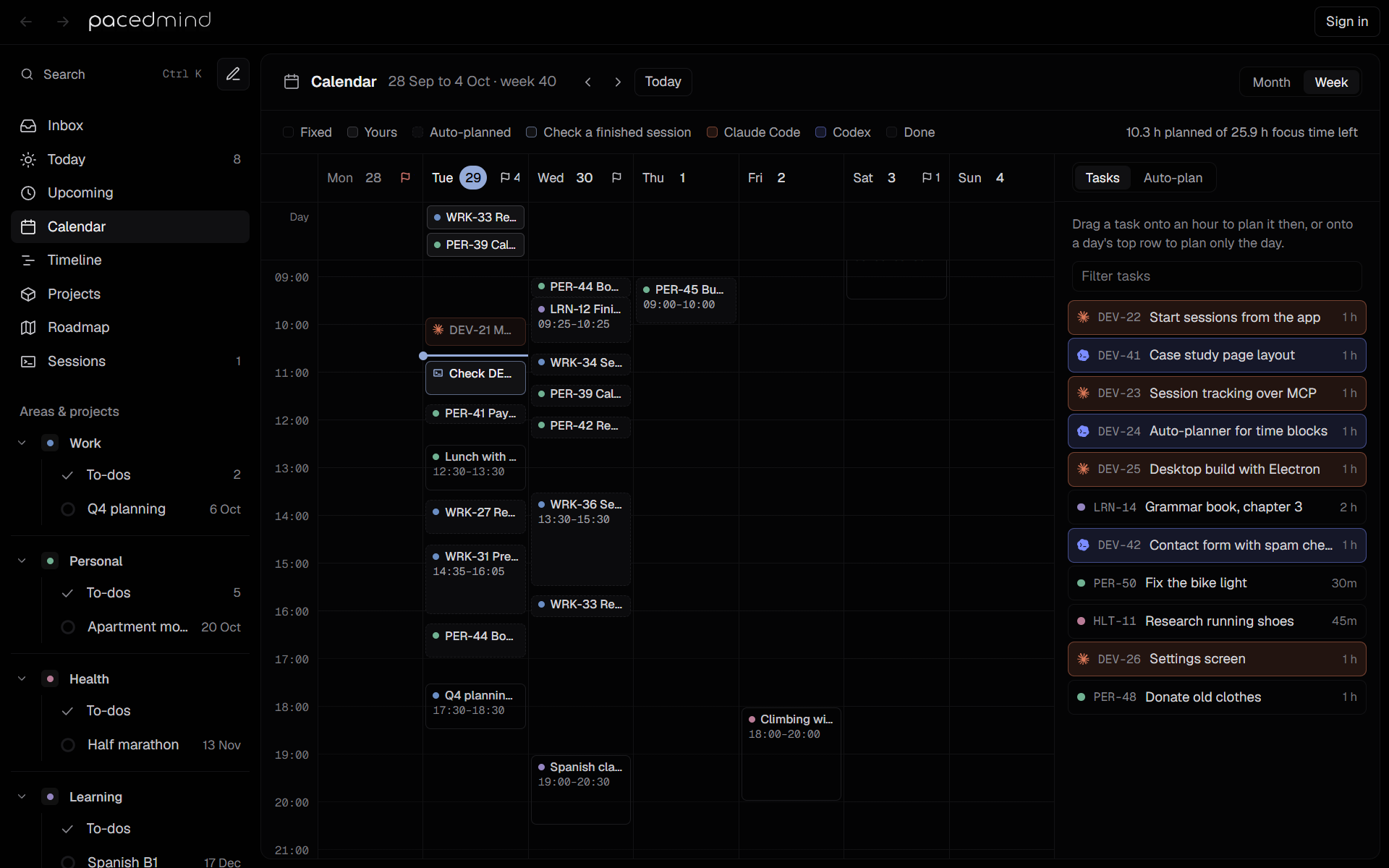This screenshot has width=1389, height=868.
Task: Click the flag icon on Wednesday 30
Action: click(616, 178)
